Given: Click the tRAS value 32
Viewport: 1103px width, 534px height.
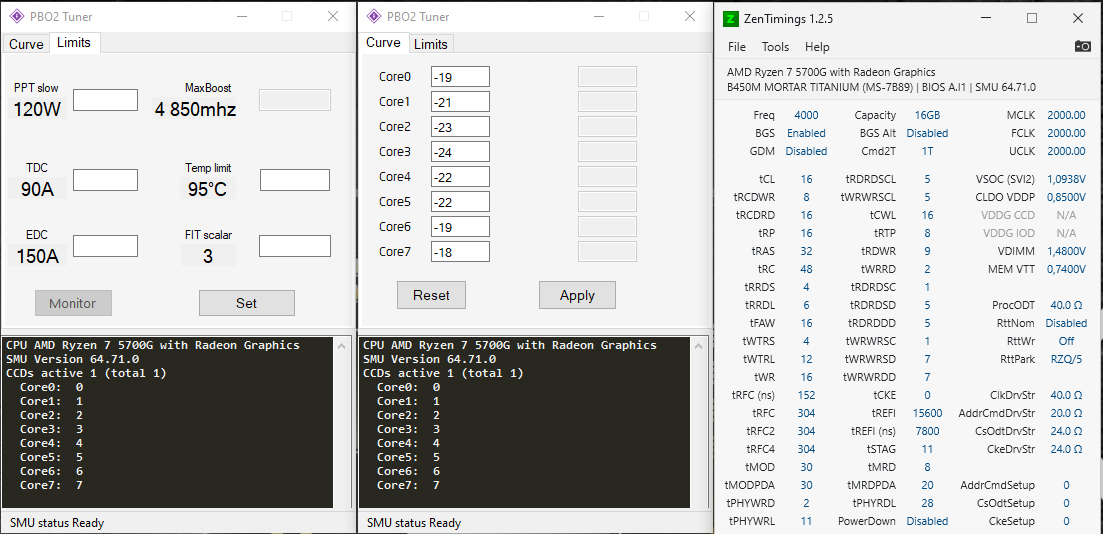Looking at the screenshot, I should (806, 250).
